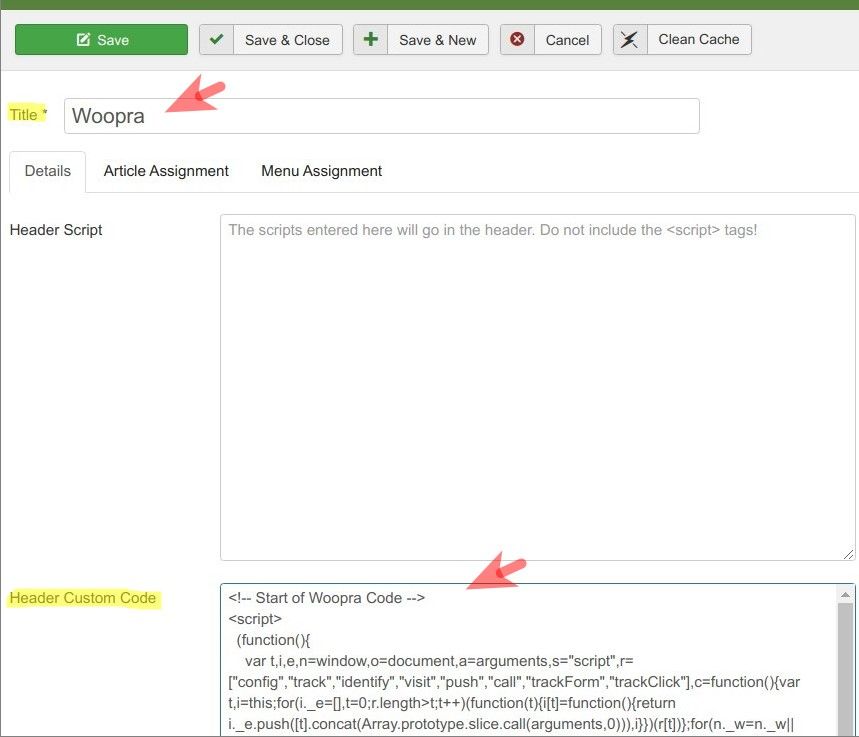Click the red X cancel icon

[517, 39]
